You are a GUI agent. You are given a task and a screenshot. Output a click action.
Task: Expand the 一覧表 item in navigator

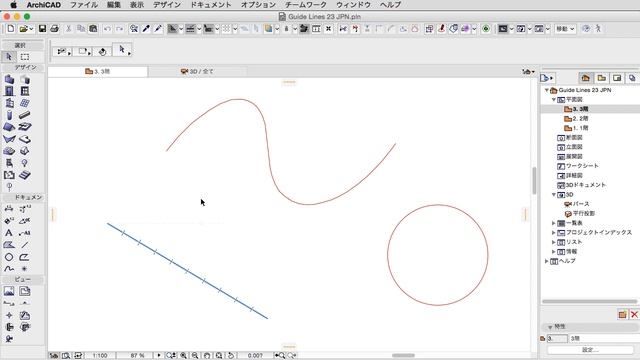(554, 223)
